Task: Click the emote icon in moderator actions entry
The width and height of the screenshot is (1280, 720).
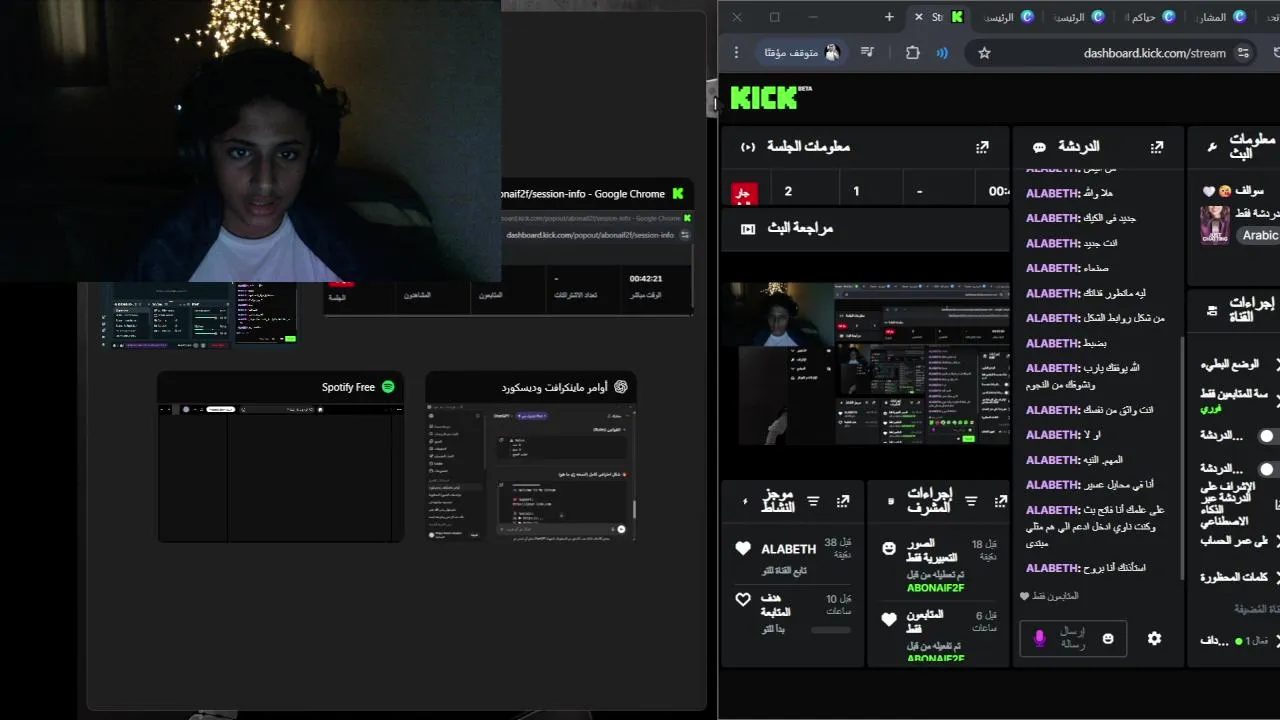Action: coord(889,548)
